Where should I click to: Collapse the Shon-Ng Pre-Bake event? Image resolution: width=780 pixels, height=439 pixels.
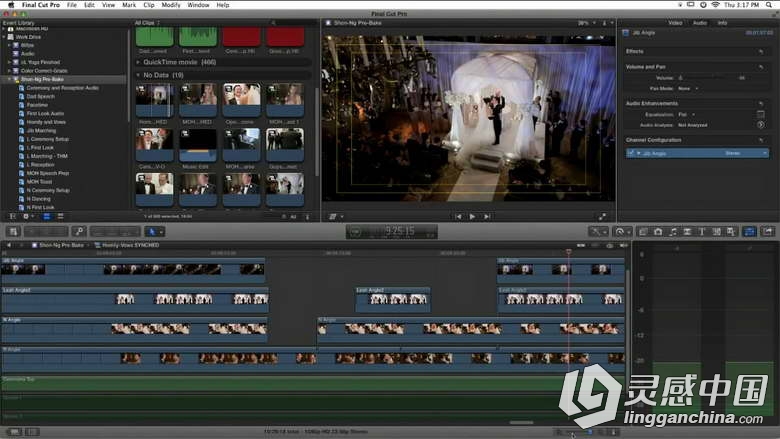tap(9, 79)
